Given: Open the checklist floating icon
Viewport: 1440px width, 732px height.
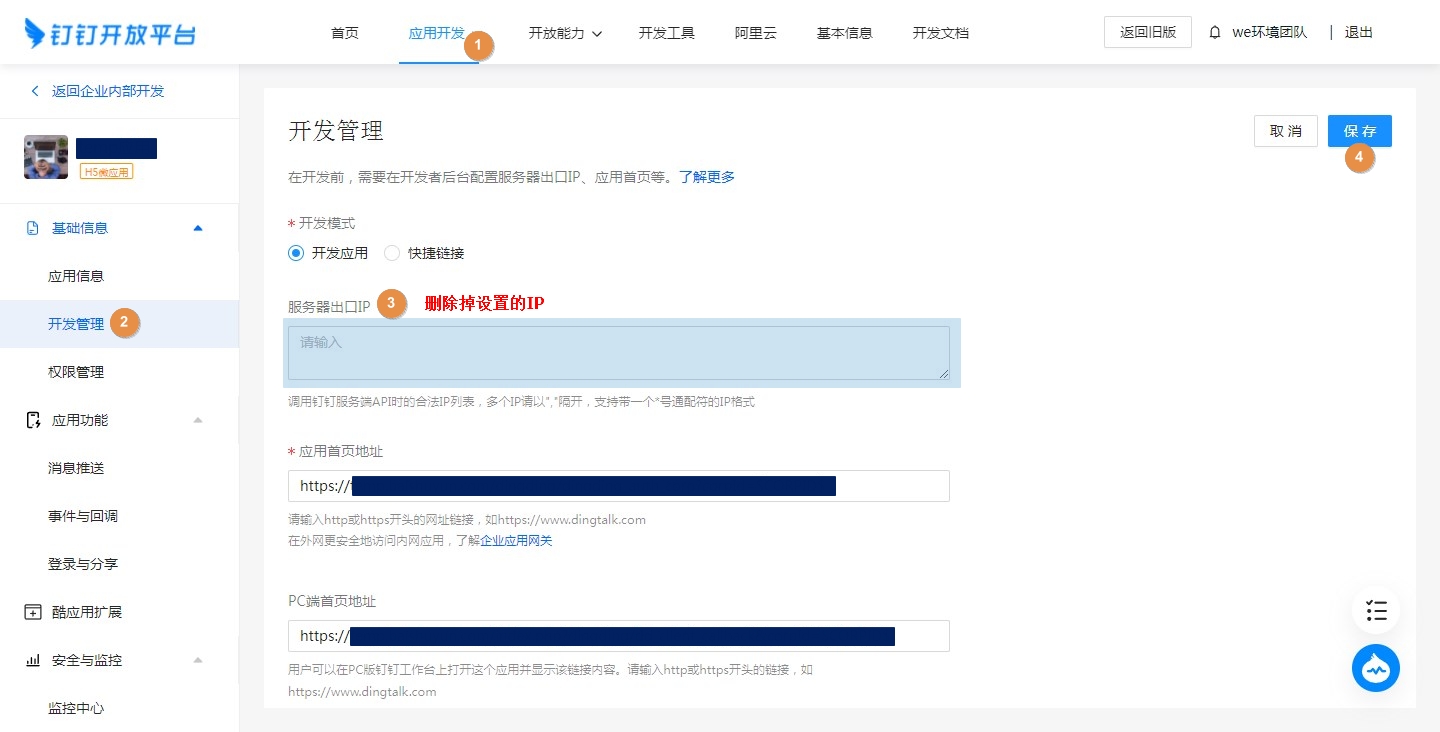Looking at the screenshot, I should (1376, 610).
